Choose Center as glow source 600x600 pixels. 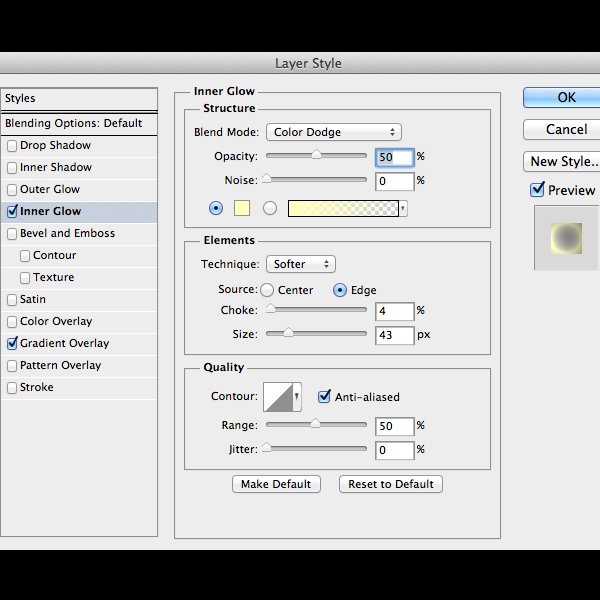pos(267,290)
